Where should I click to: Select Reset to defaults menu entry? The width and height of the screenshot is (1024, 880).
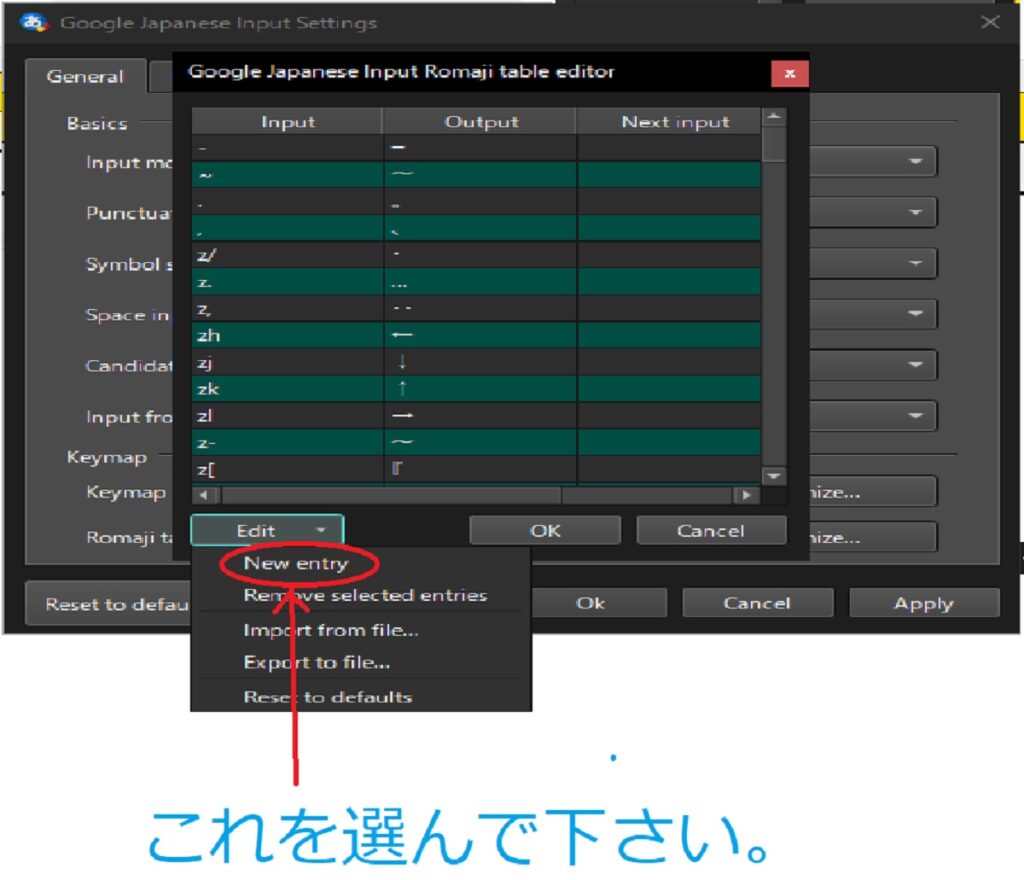(x=327, y=697)
